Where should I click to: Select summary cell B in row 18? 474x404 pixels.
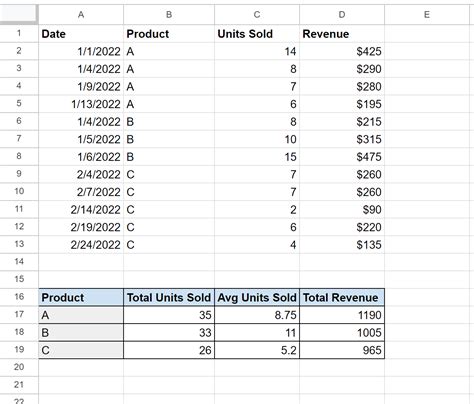click(81, 333)
